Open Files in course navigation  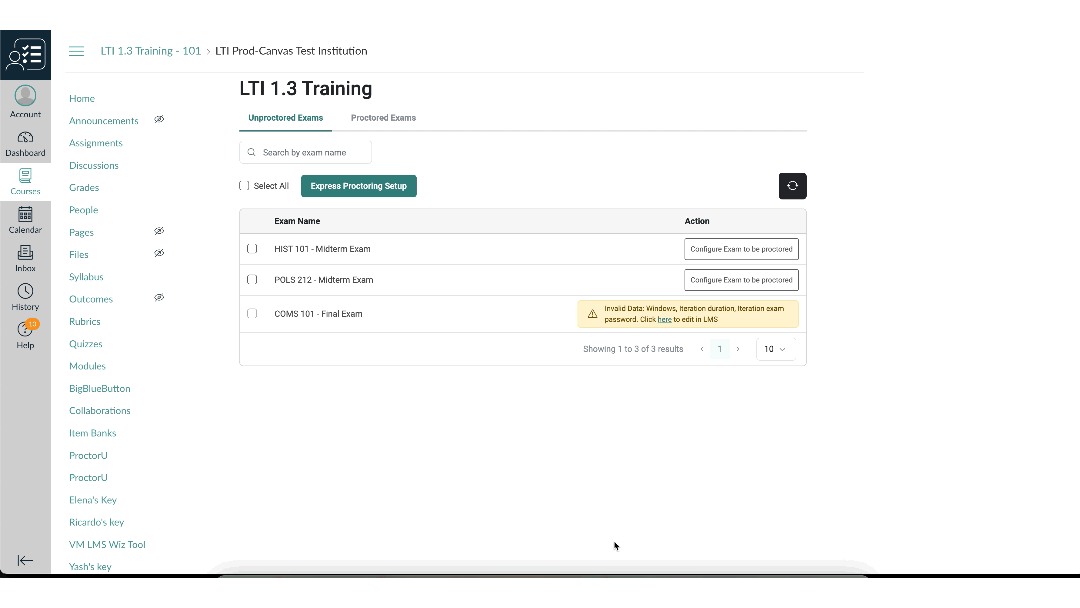coord(79,254)
